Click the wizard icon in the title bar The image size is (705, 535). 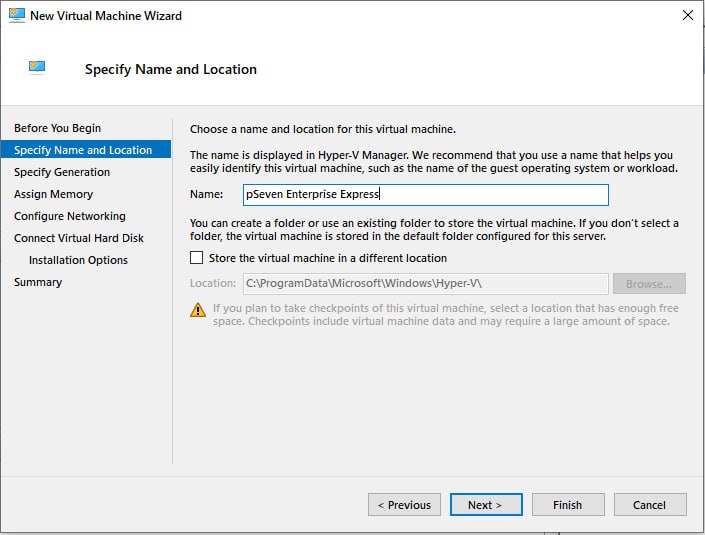(x=15, y=16)
